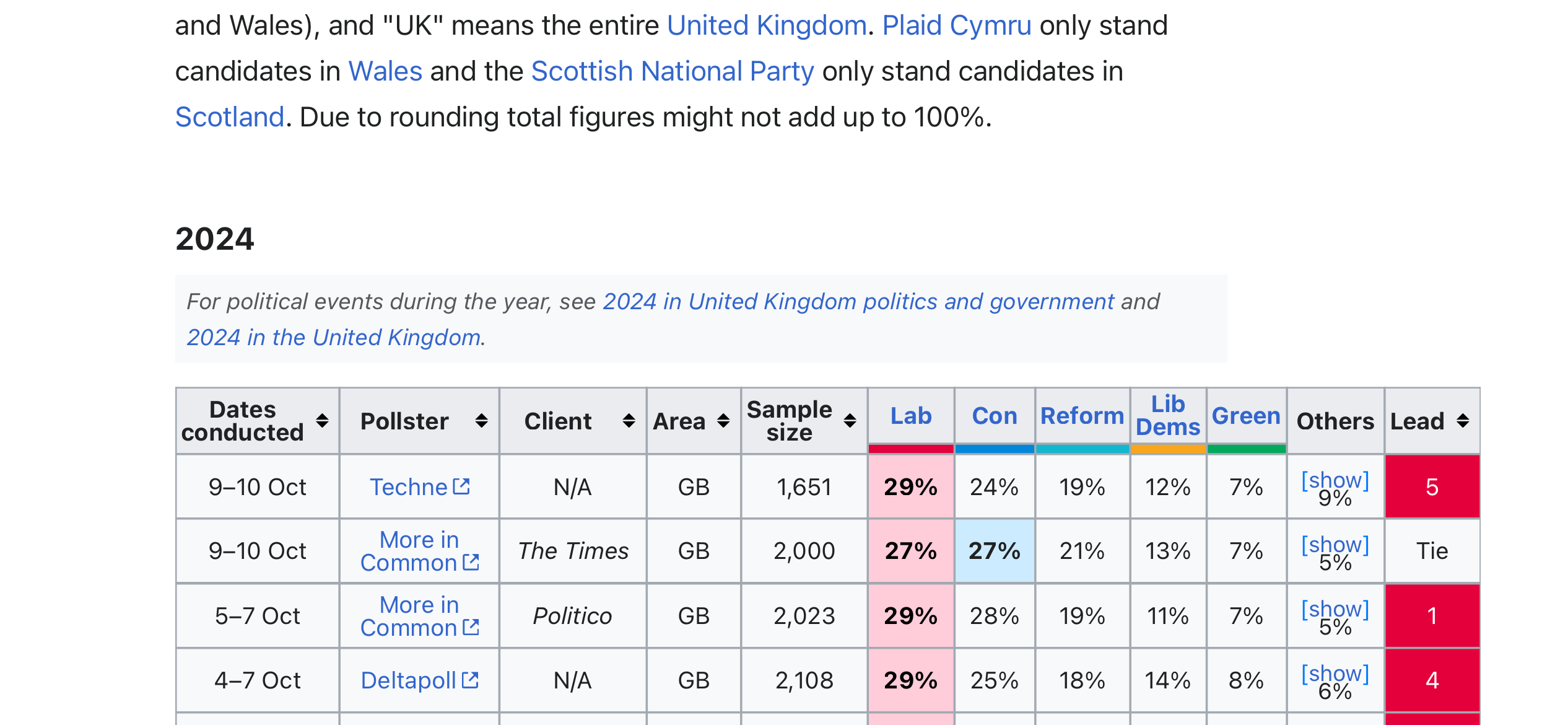Click the Area column sort icon
This screenshot has height=725, width=1568.
point(723,421)
